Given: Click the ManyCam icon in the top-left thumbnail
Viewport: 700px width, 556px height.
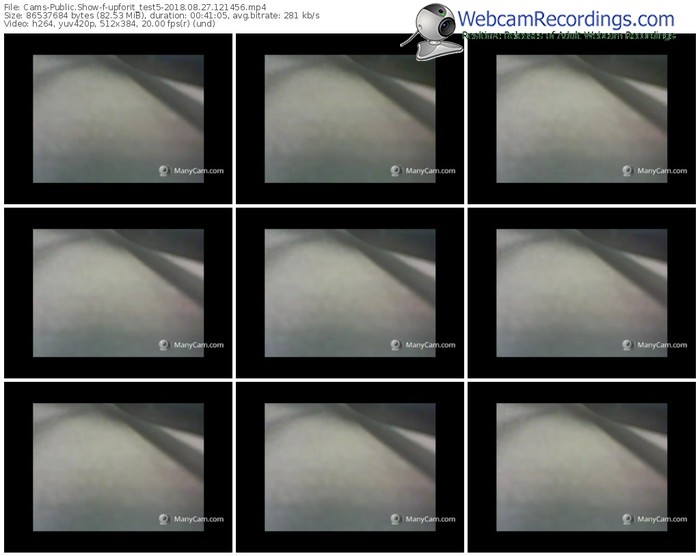Looking at the screenshot, I should coord(164,171).
